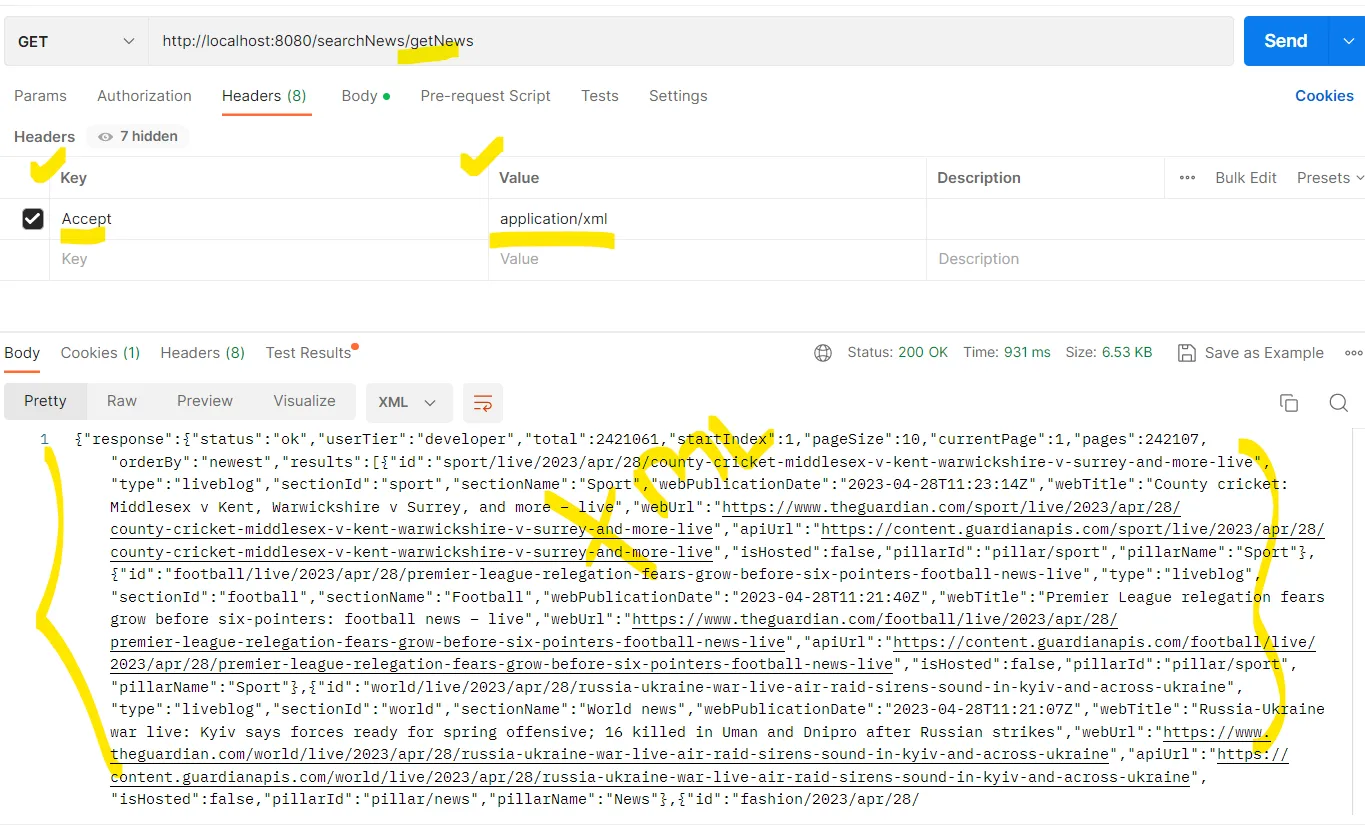The image size is (1365, 825).
Task: Edit the application/xml header value
Action: pyautogui.click(x=708, y=219)
